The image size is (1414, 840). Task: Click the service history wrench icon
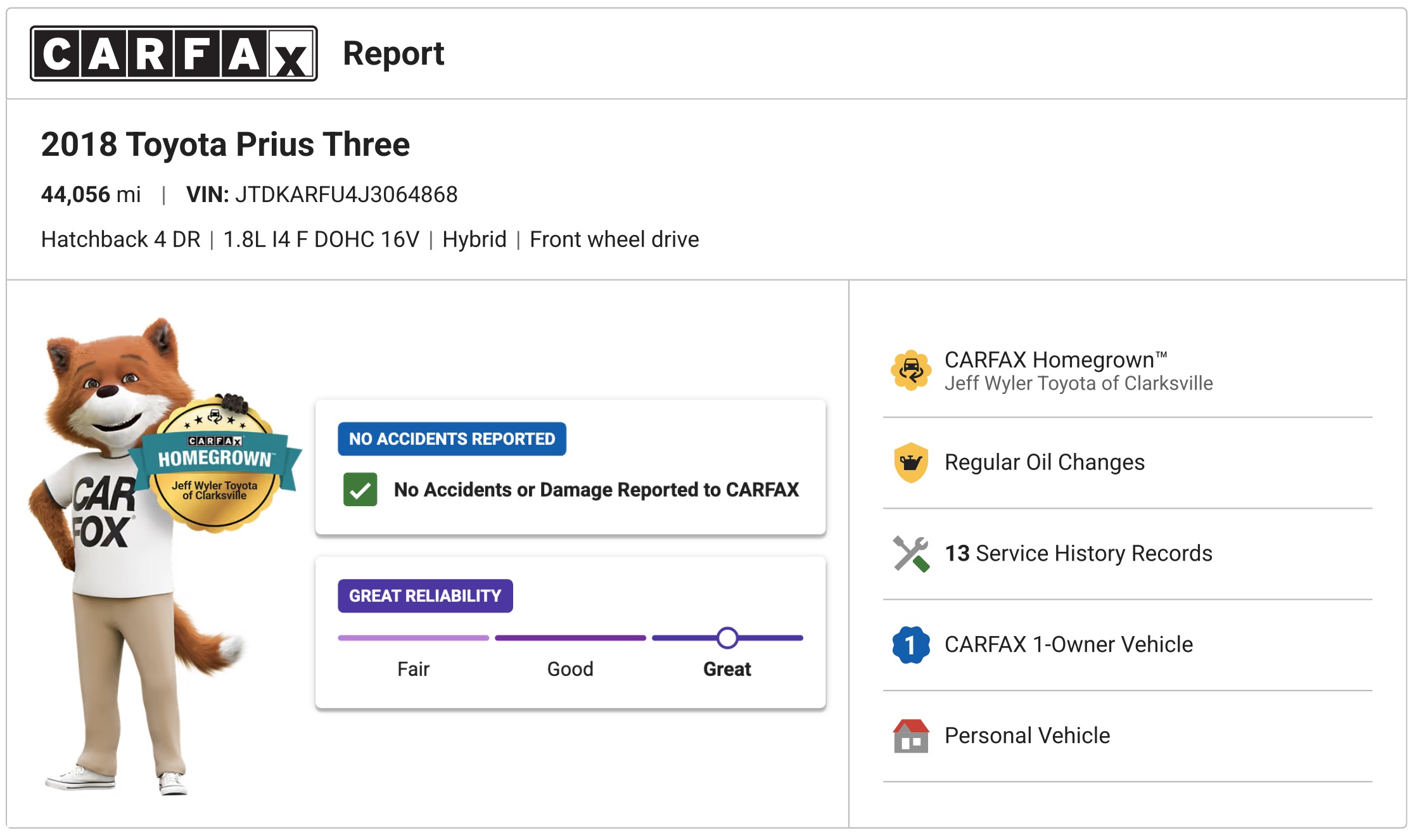pos(911,554)
